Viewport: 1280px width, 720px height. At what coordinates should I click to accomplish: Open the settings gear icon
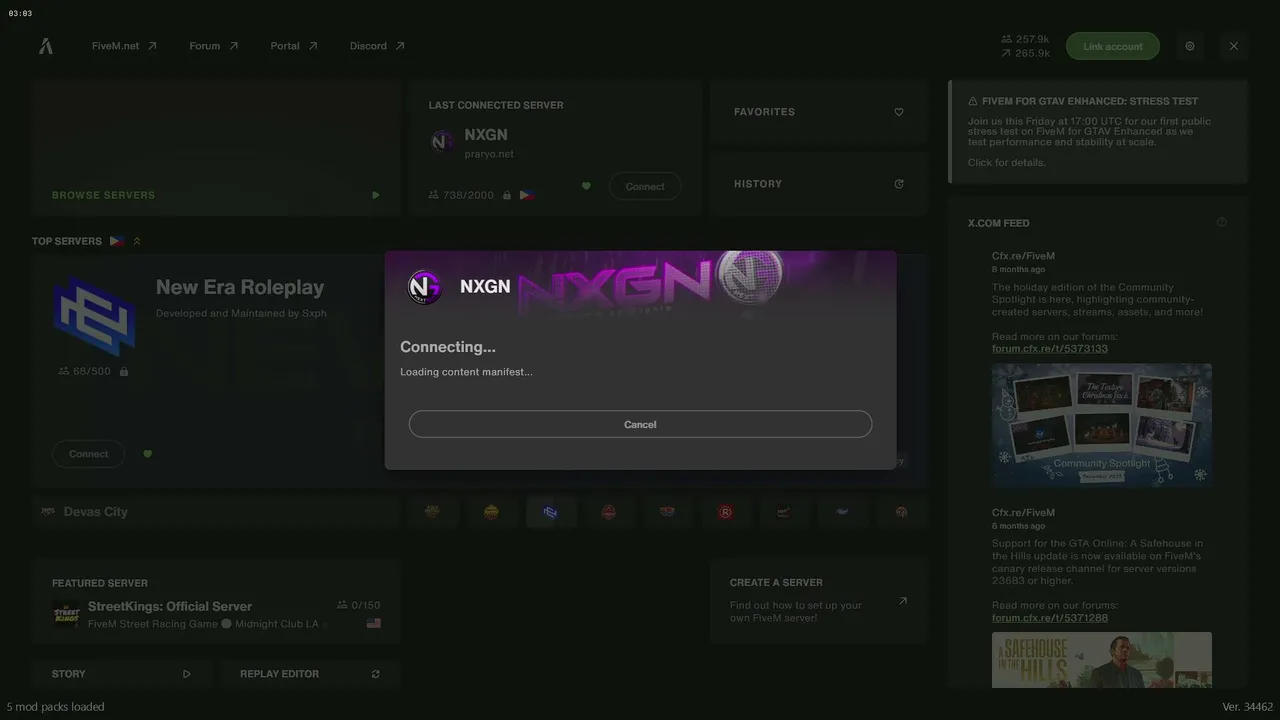(x=1190, y=46)
